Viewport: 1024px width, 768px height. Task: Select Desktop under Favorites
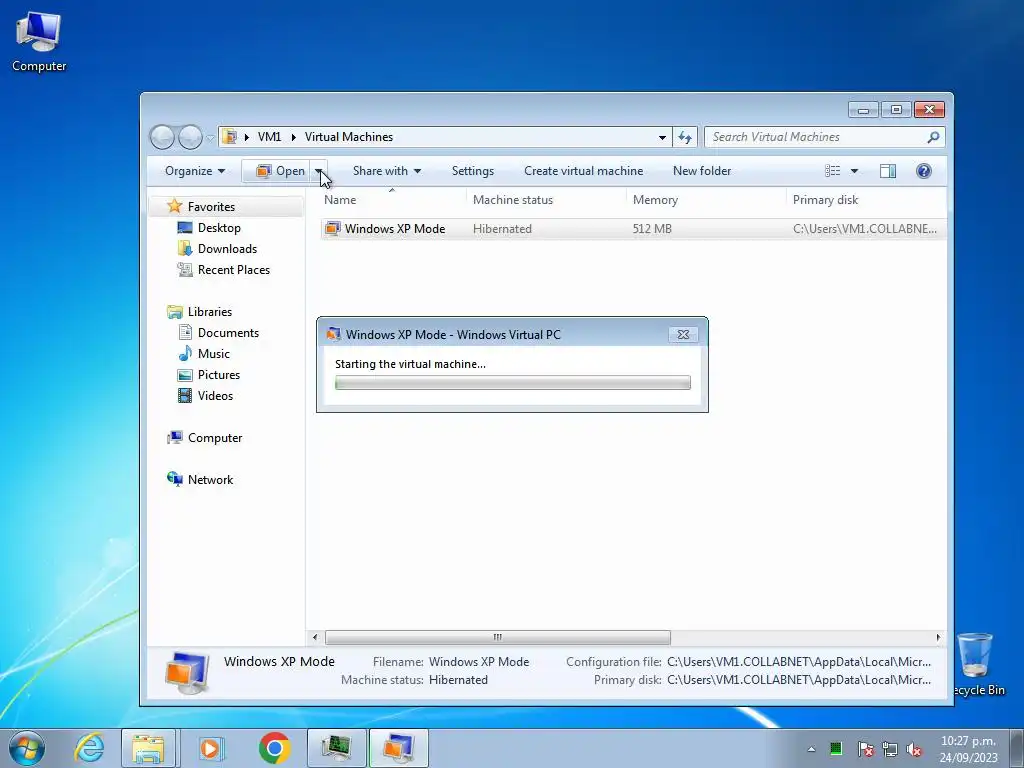tap(219, 227)
